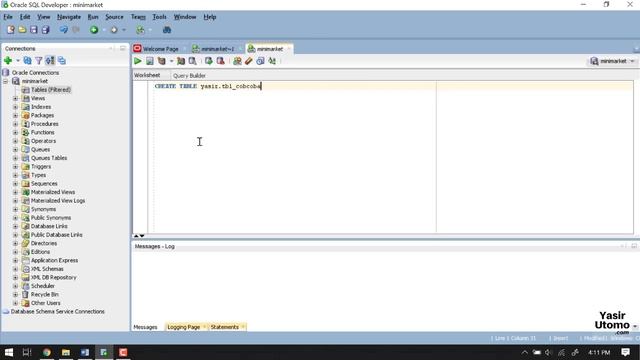Collapse the minimarket connection node
This screenshot has height=360, width=640.
point(6,81)
